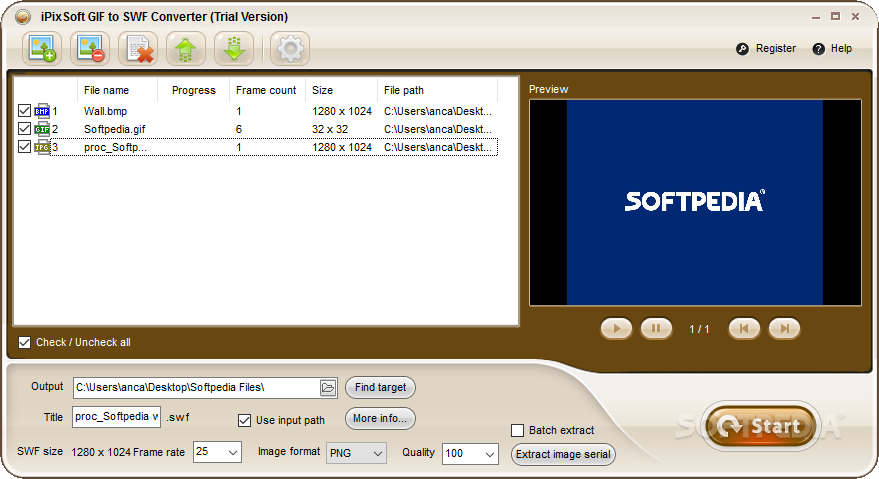Click the File path column header
This screenshot has height=479, width=879.
(x=437, y=90)
